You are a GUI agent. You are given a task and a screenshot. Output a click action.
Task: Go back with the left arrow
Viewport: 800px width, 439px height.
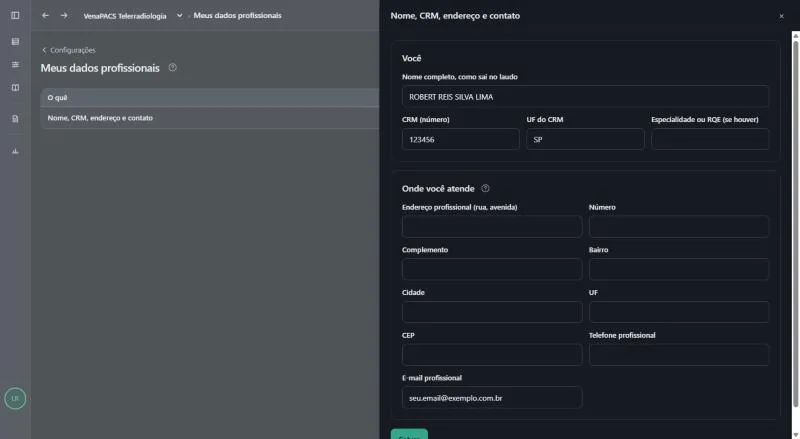(x=45, y=15)
